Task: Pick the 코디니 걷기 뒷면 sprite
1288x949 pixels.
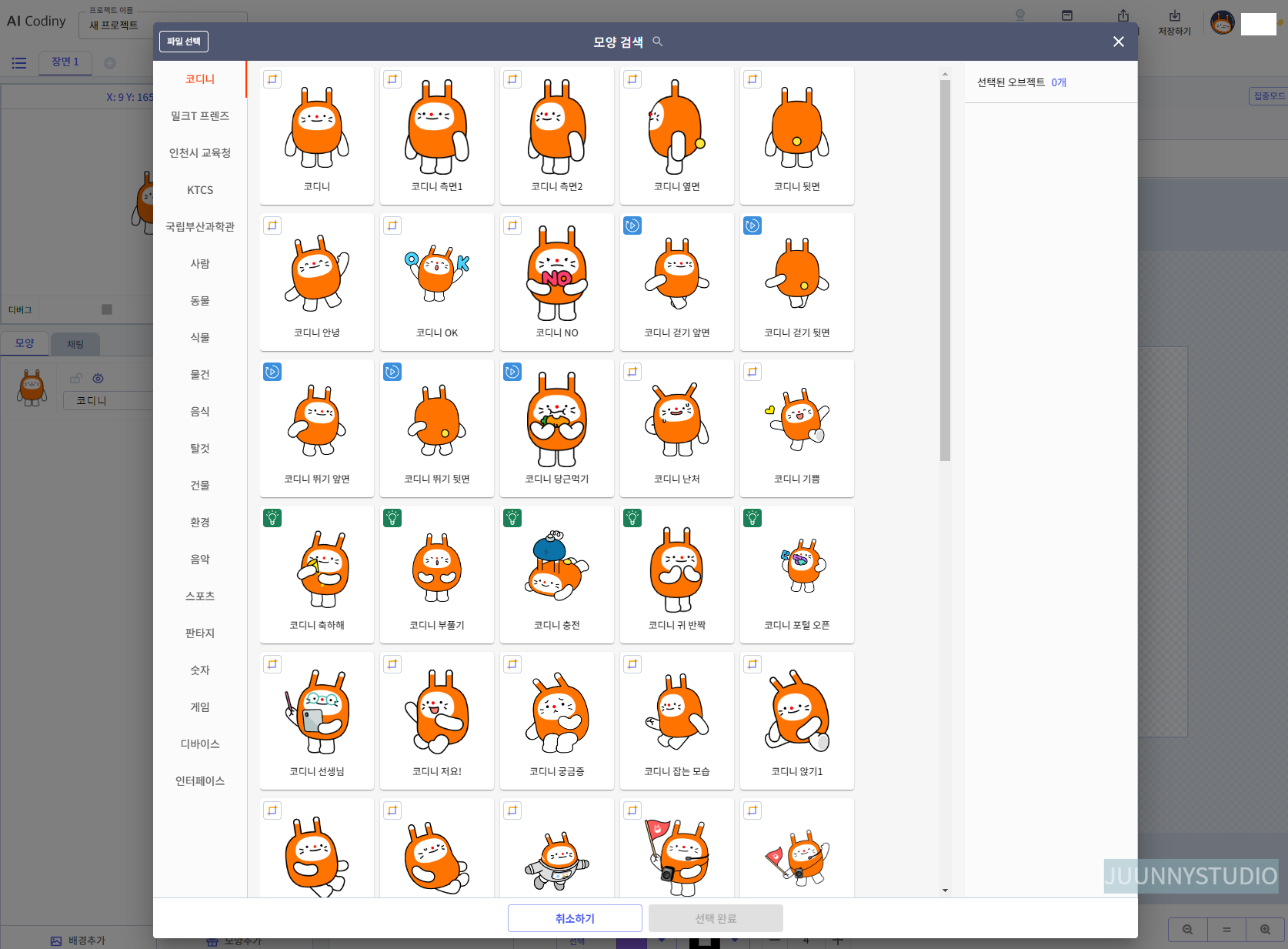Action: (x=797, y=282)
